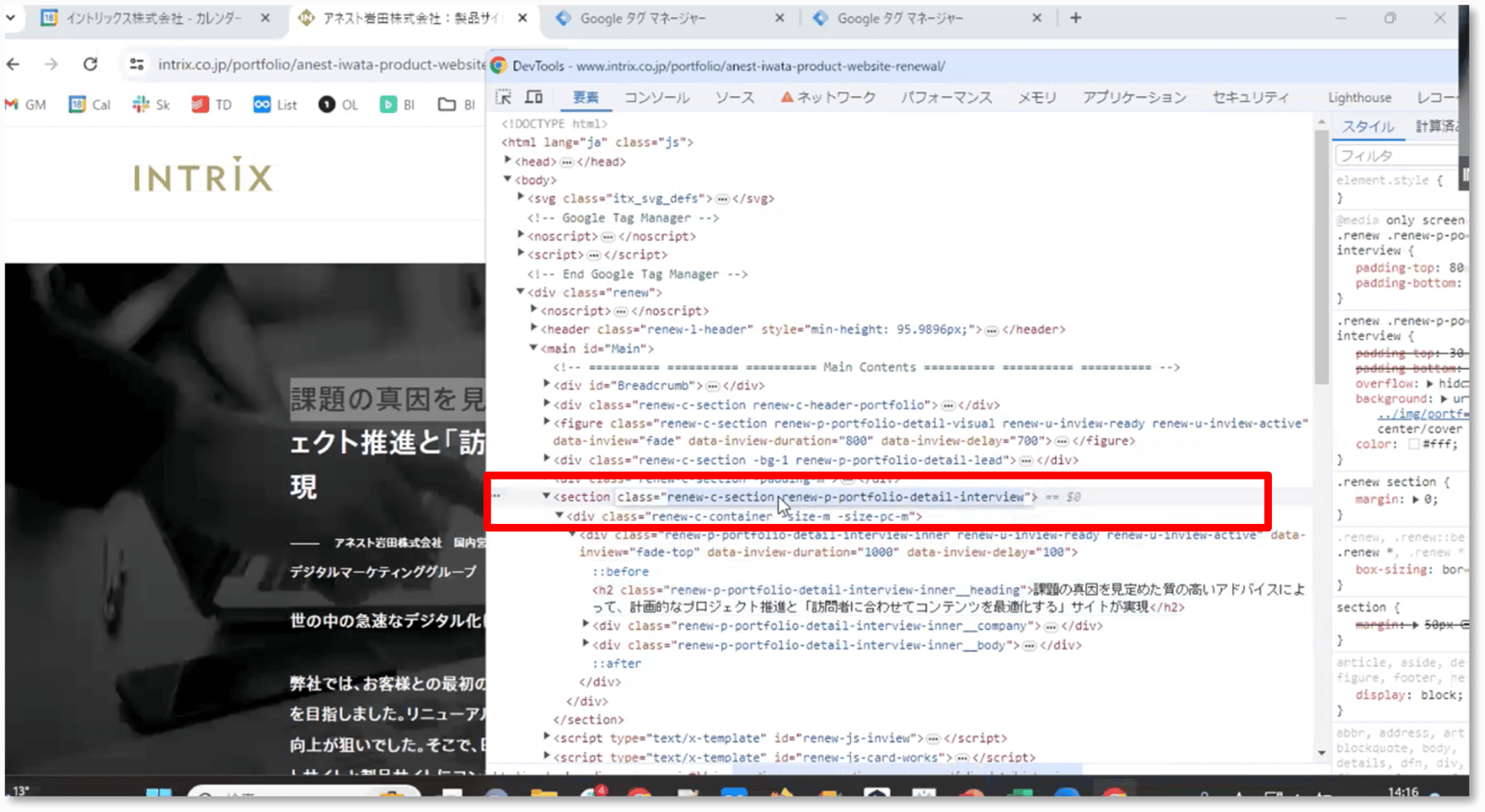The image size is (1485, 812).
Task: Expand the figure portfolio-detail-visual node
Action: pyautogui.click(x=546, y=422)
